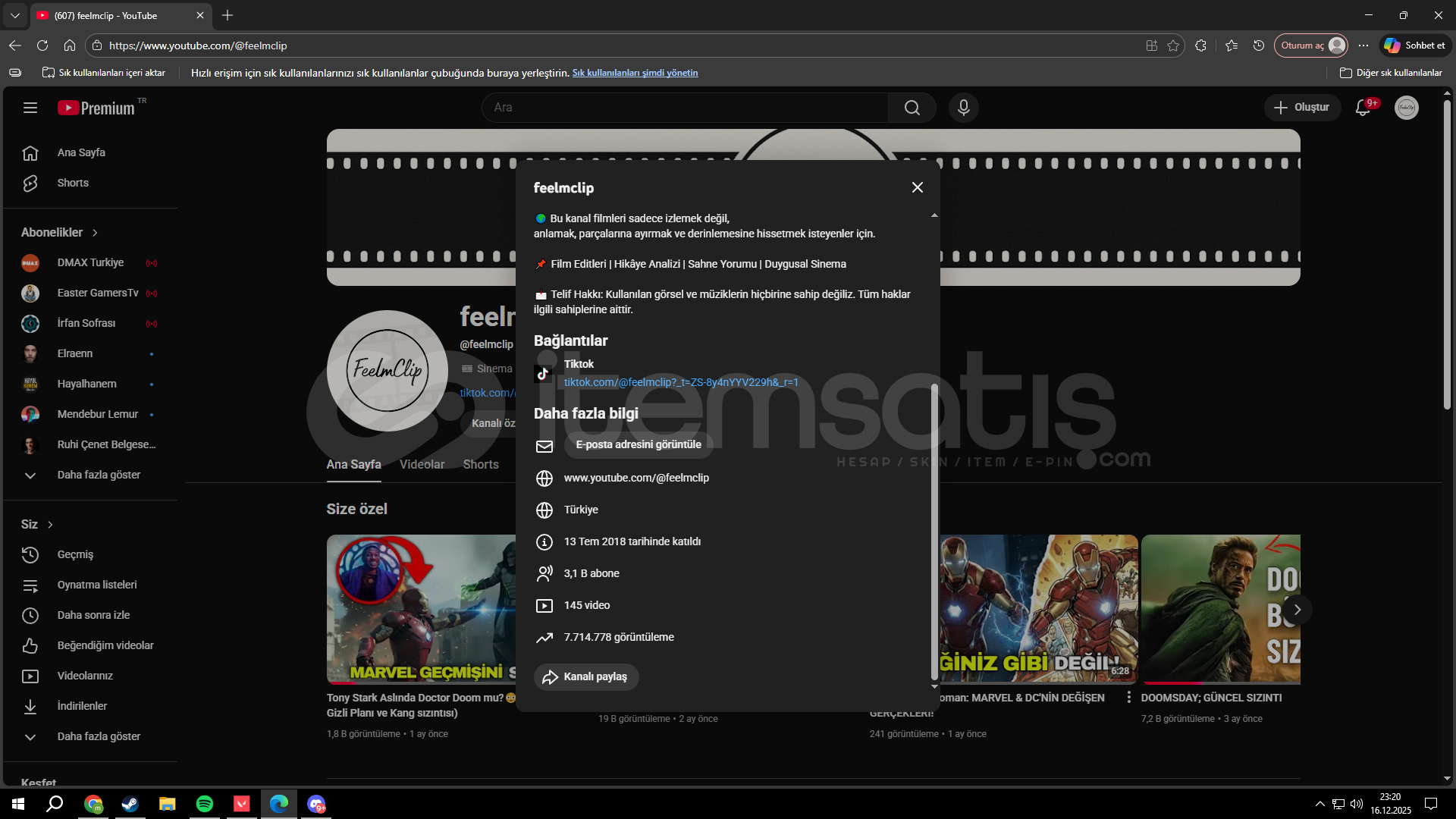1456x819 pixels.
Task: Expand Daha fazla göster under subscriptions
Action: click(99, 475)
